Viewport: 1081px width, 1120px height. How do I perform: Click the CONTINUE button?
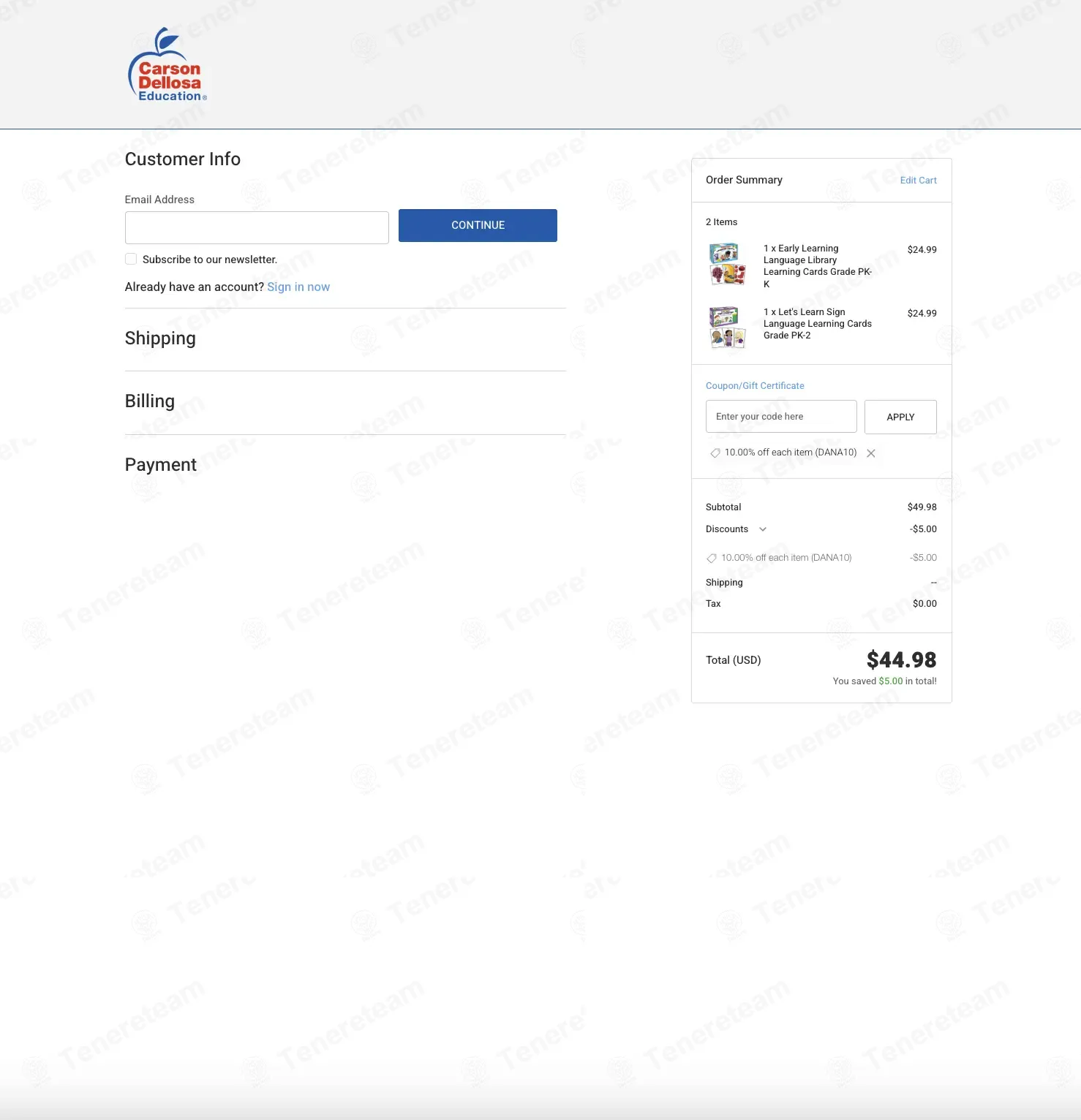click(x=478, y=225)
